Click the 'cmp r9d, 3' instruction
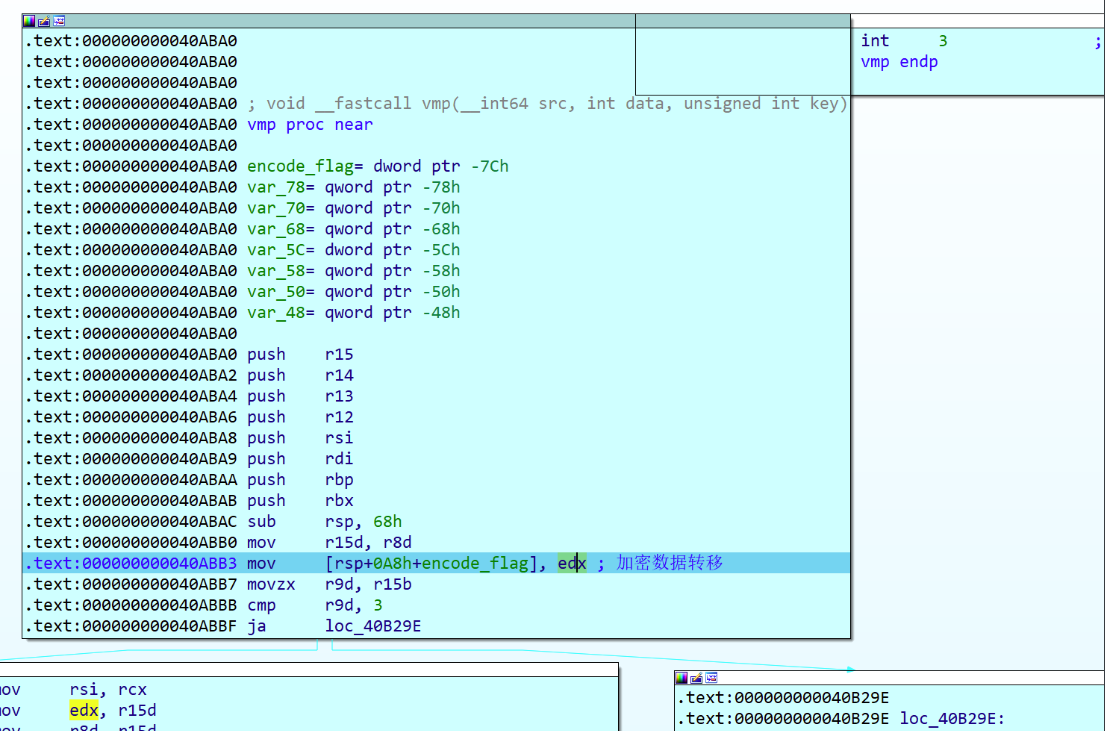 click(315, 606)
